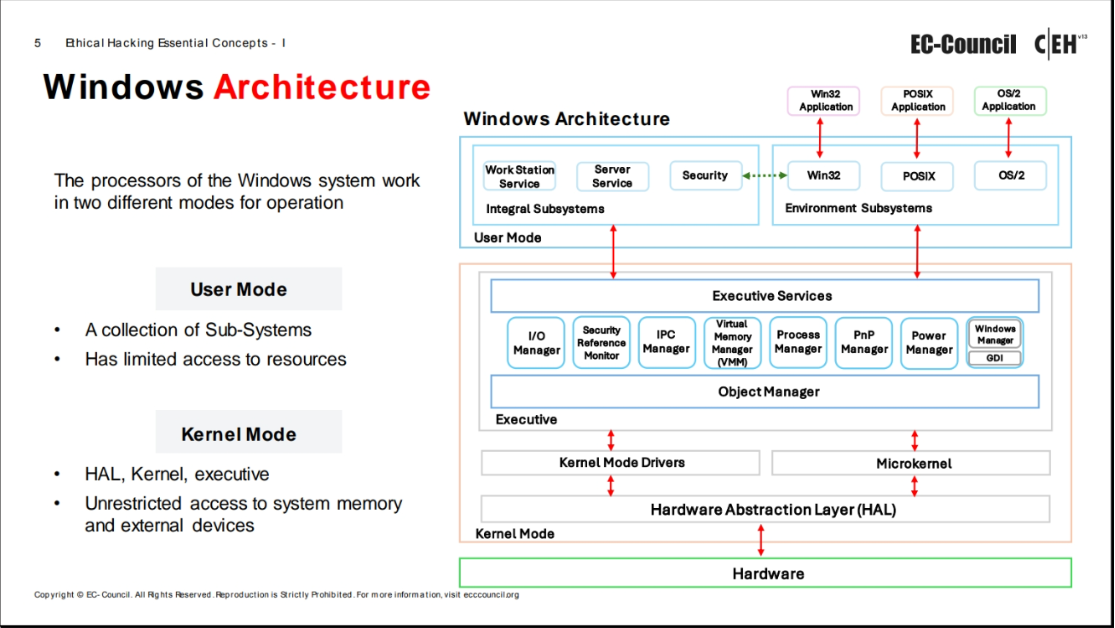Select the I/O Manager box
The image size is (1115, 628).
click(x=536, y=343)
